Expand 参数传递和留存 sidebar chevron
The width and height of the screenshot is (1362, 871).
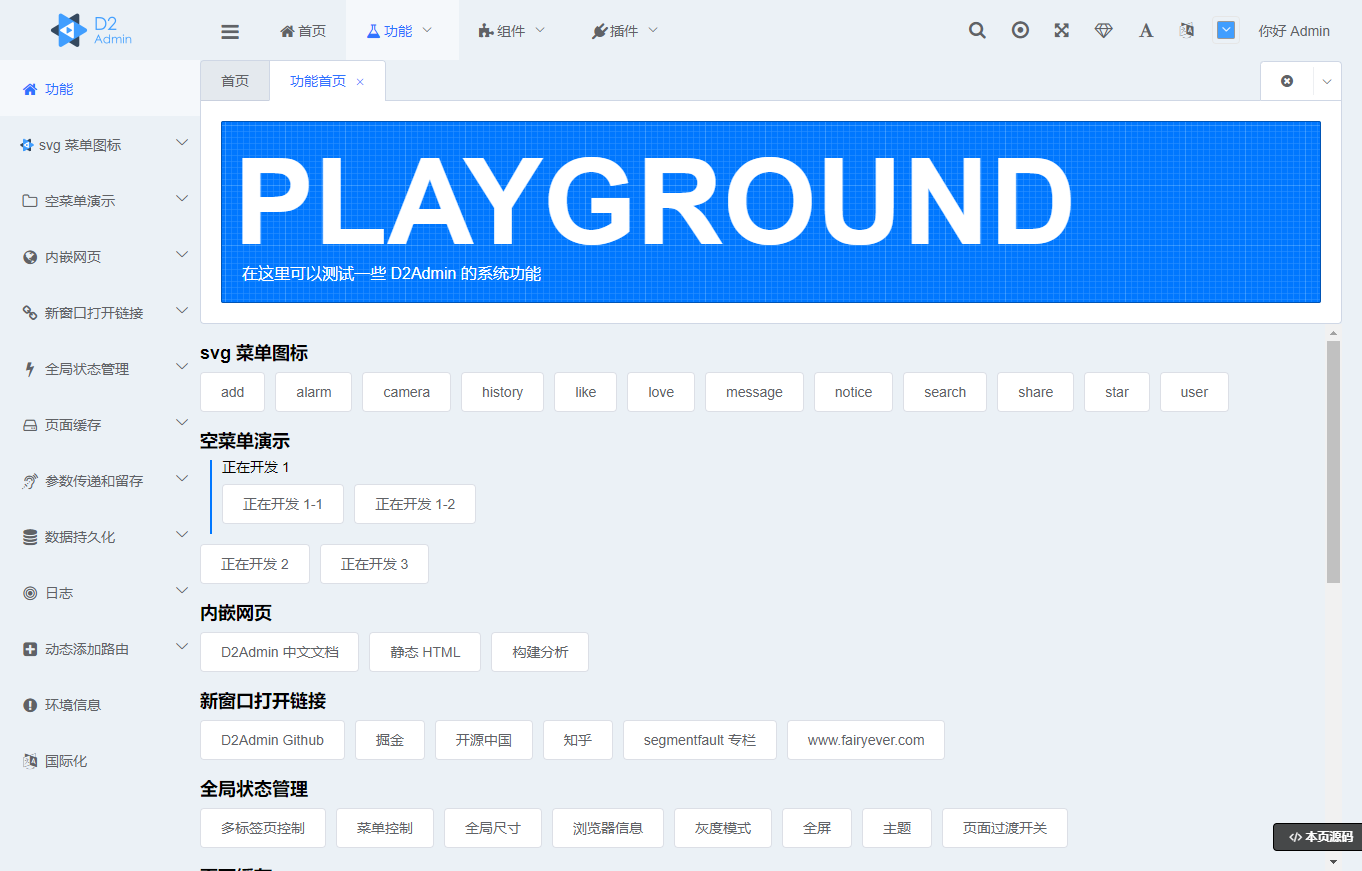click(x=182, y=479)
